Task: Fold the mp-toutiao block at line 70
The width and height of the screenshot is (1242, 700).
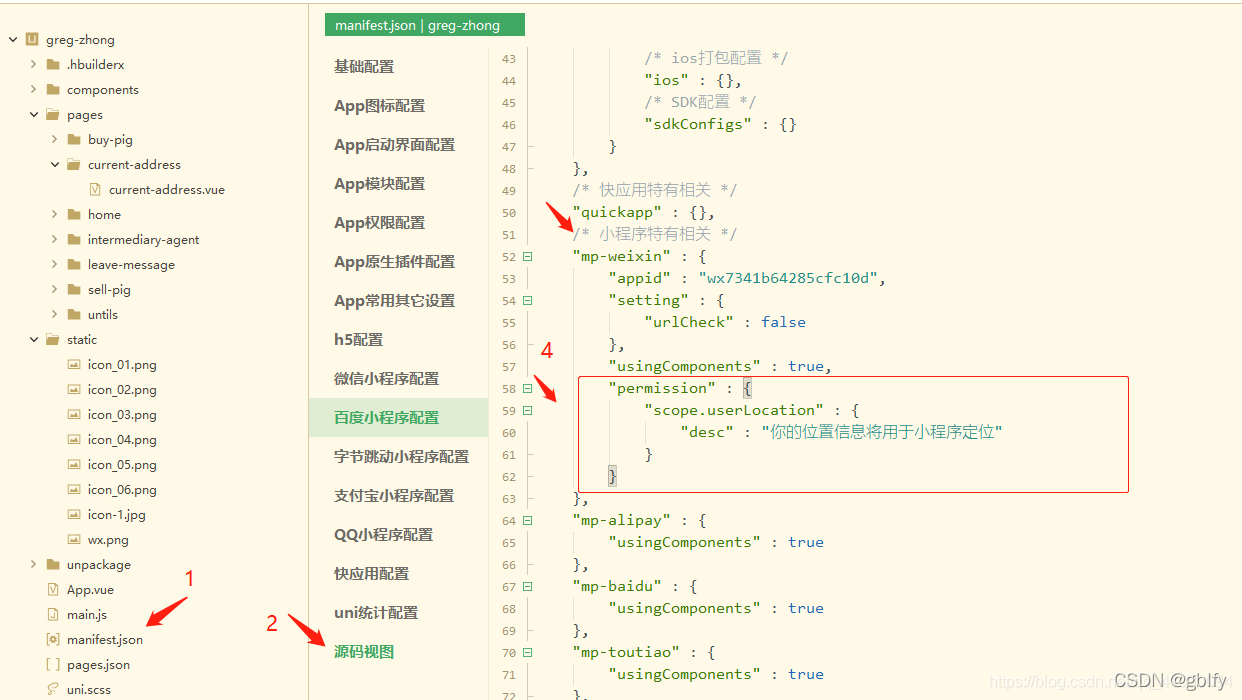Action: [x=528, y=652]
